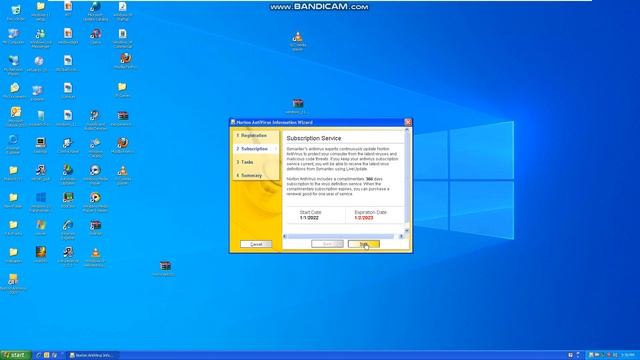Select step 4 Summary in wizard sidebar
The width and height of the screenshot is (640, 360).
256,176
